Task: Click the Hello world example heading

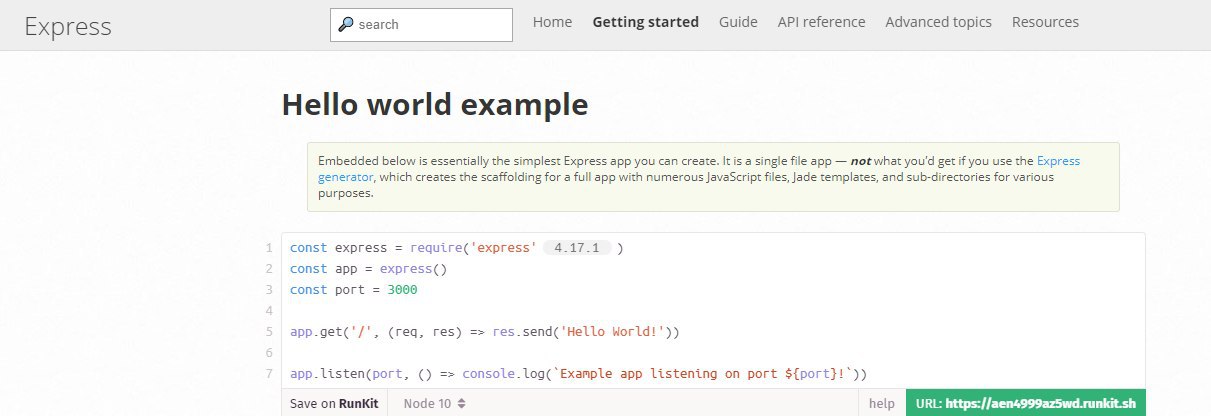Action: 435,104
